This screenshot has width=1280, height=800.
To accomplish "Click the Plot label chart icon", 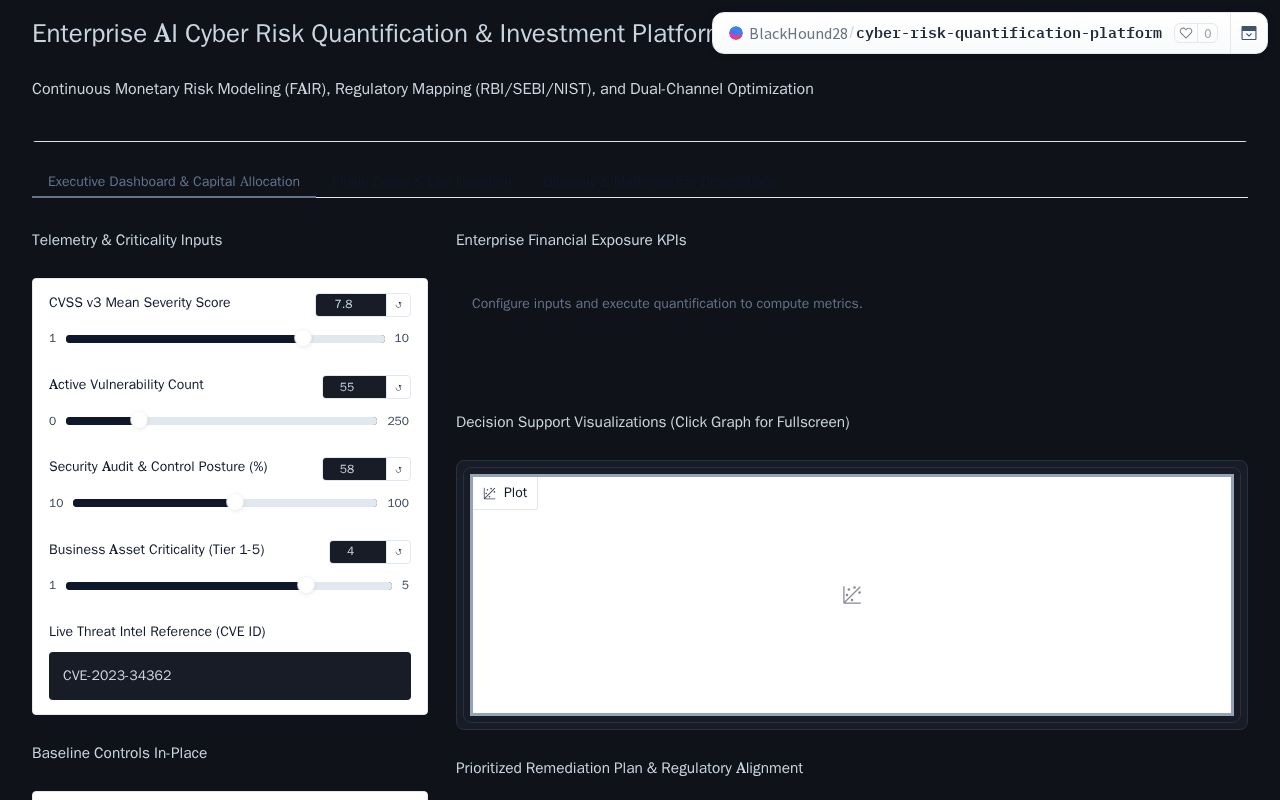I will point(489,493).
